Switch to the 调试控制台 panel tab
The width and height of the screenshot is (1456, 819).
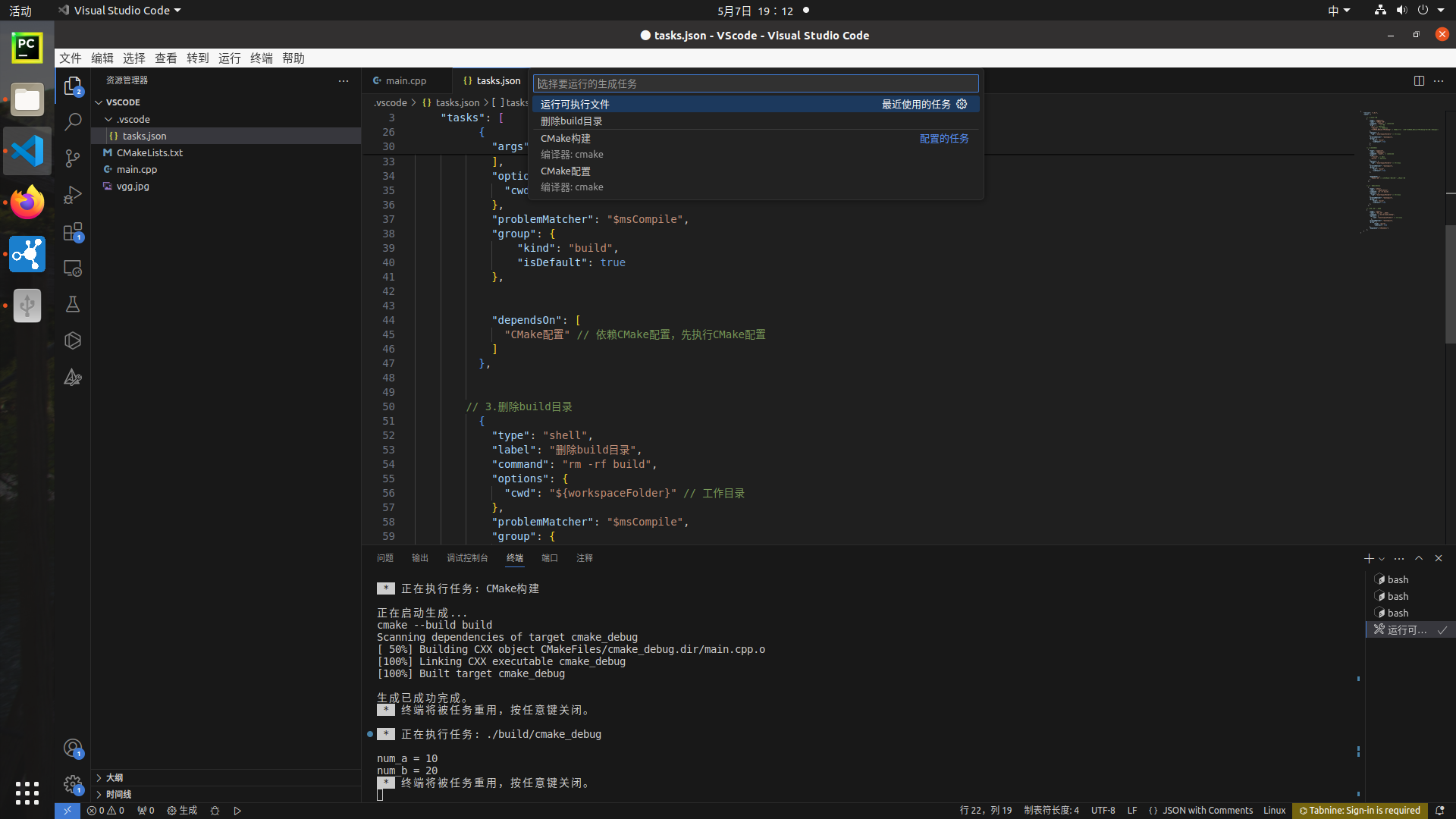pyautogui.click(x=468, y=557)
